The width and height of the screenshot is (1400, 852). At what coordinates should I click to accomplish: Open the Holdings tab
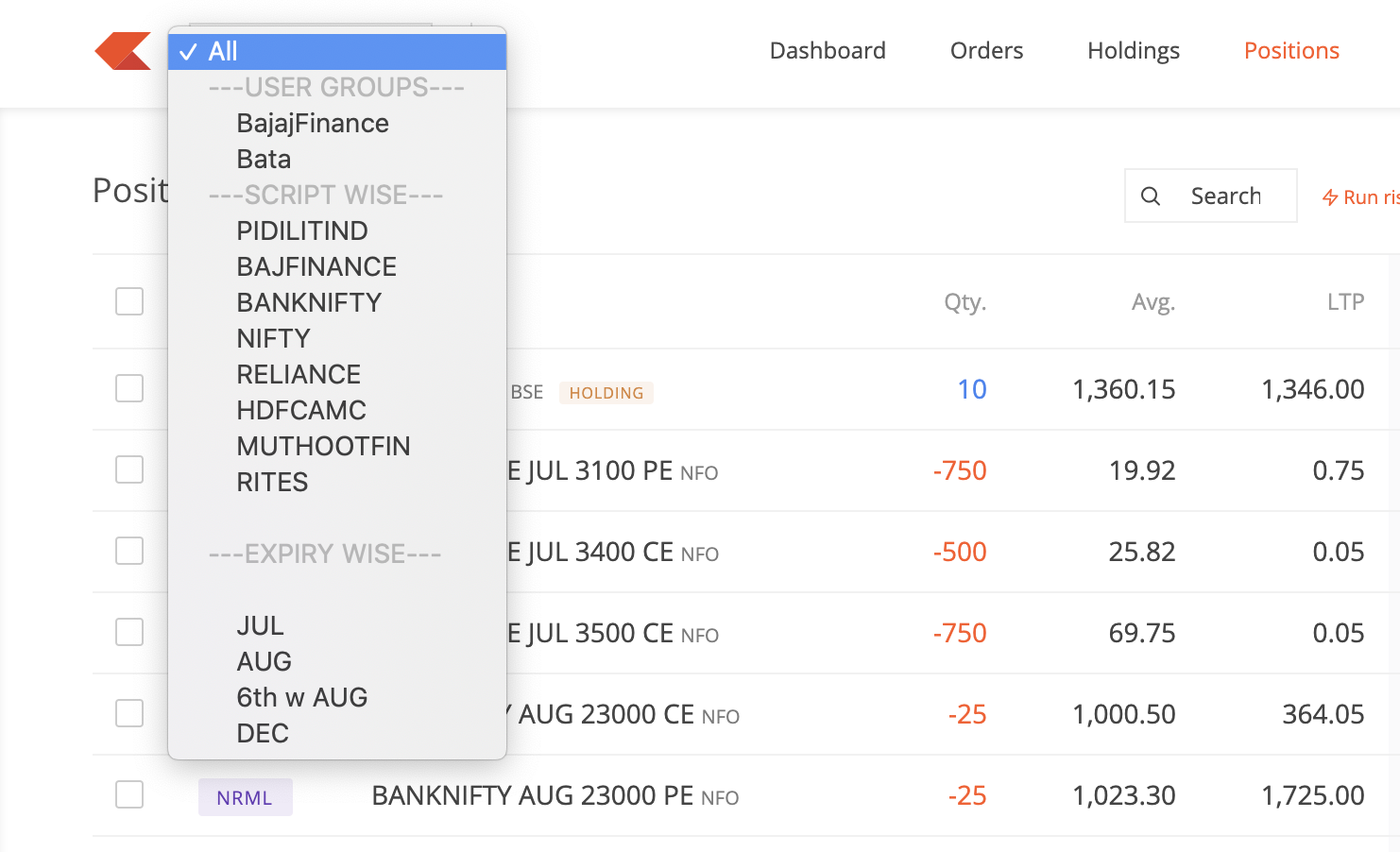coord(1134,51)
